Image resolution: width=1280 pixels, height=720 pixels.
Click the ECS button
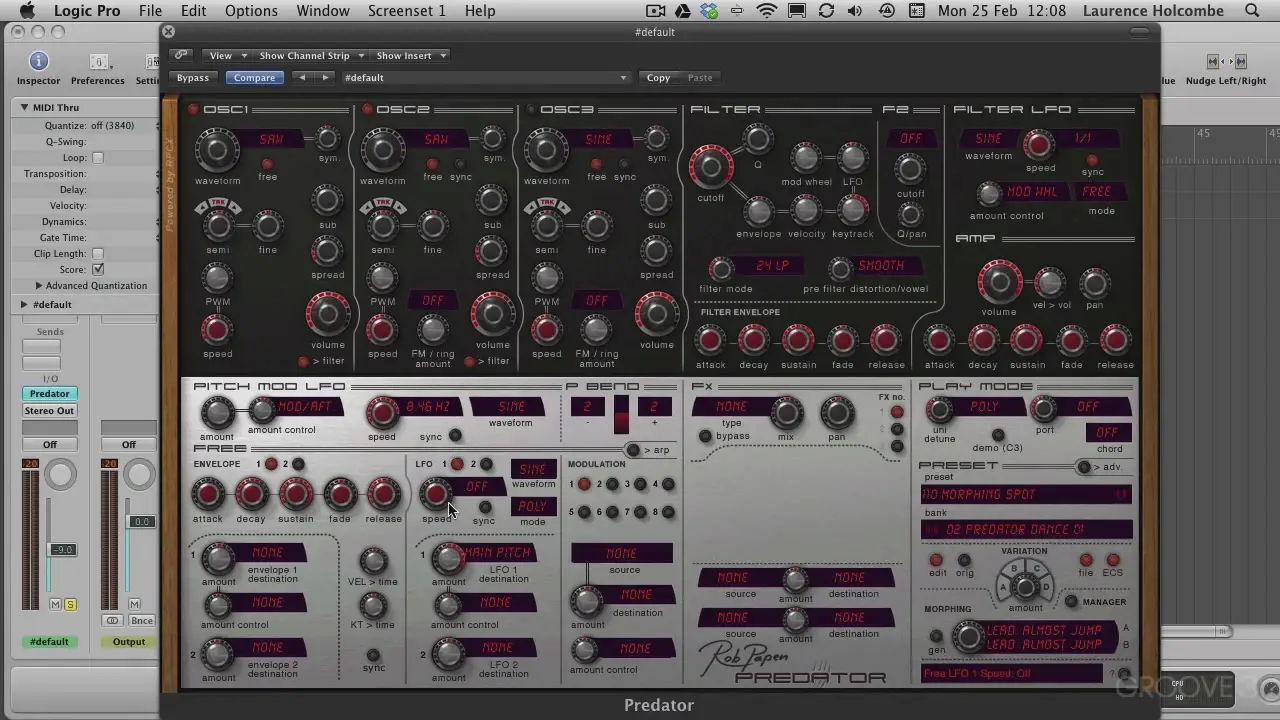coord(1112,560)
